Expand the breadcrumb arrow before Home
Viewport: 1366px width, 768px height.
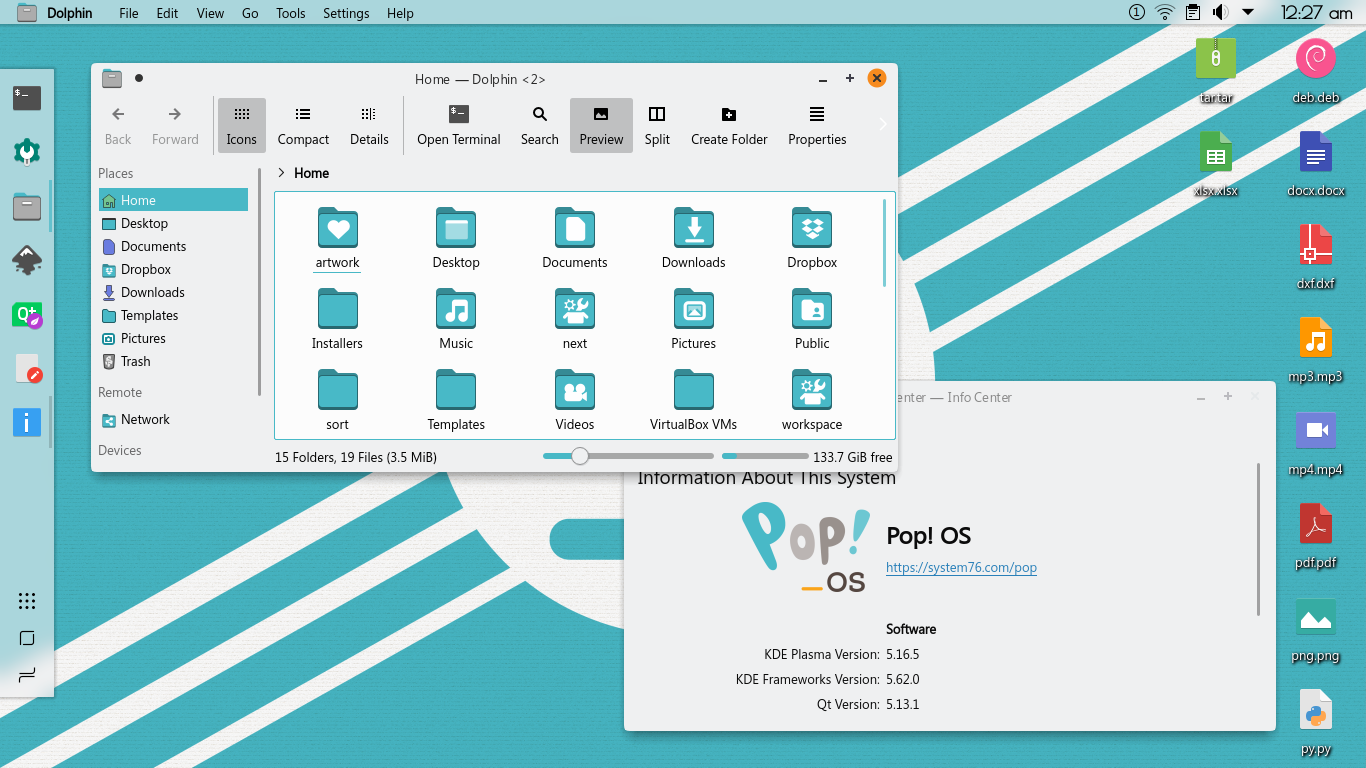(x=282, y=173)
